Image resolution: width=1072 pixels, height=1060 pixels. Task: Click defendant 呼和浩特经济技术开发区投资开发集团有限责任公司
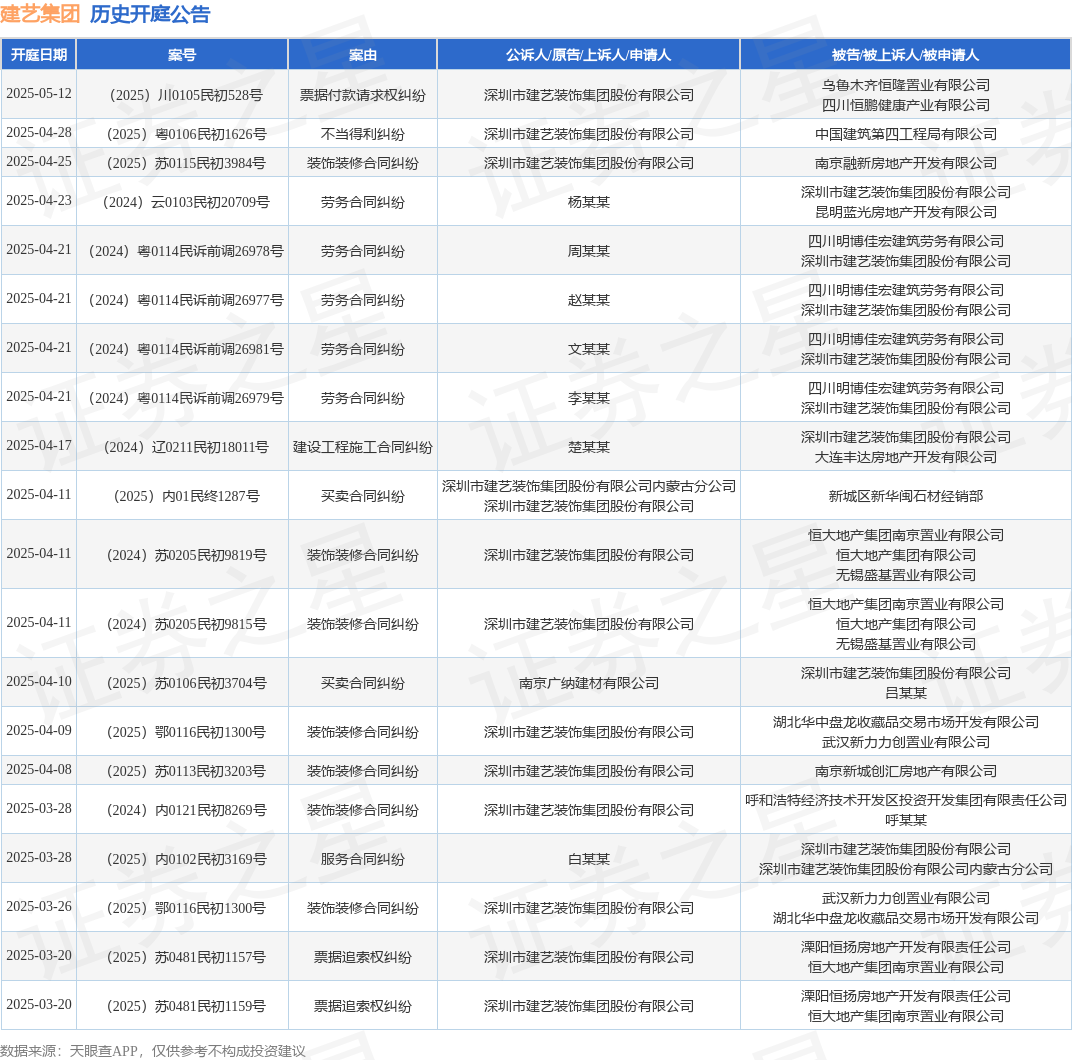tap(906, 800)
